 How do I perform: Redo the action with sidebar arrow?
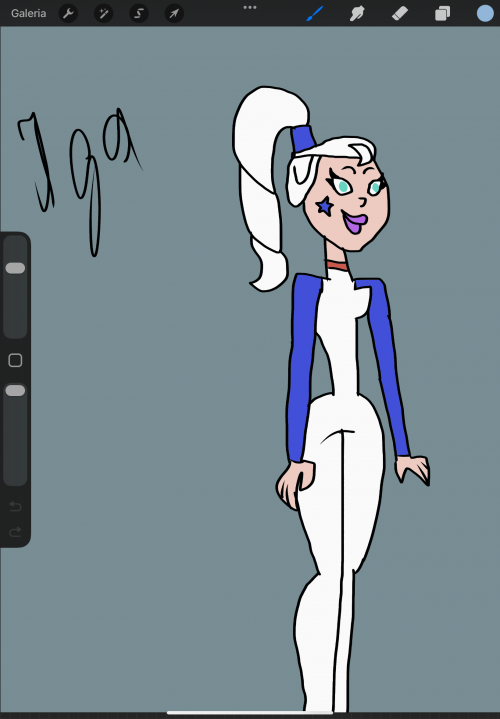pyautogui.click(x=15, y=531)
